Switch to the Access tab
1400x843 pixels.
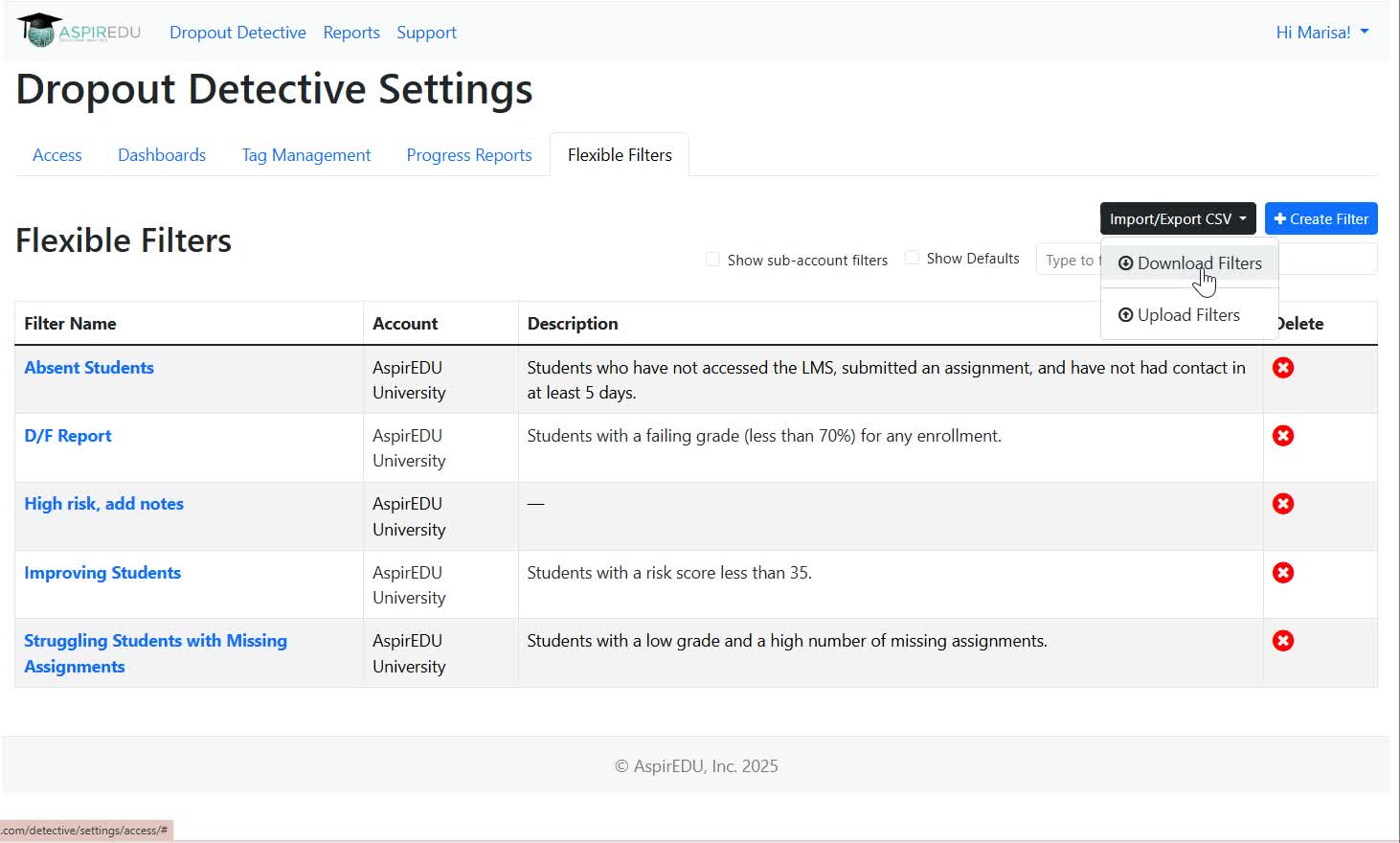point(57,155)
